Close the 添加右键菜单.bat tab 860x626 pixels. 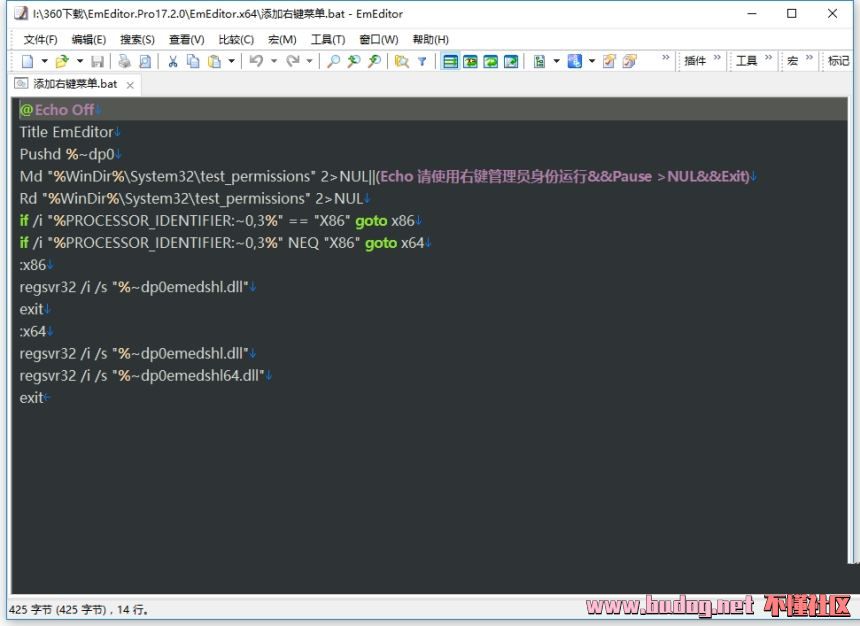[130, 85]
